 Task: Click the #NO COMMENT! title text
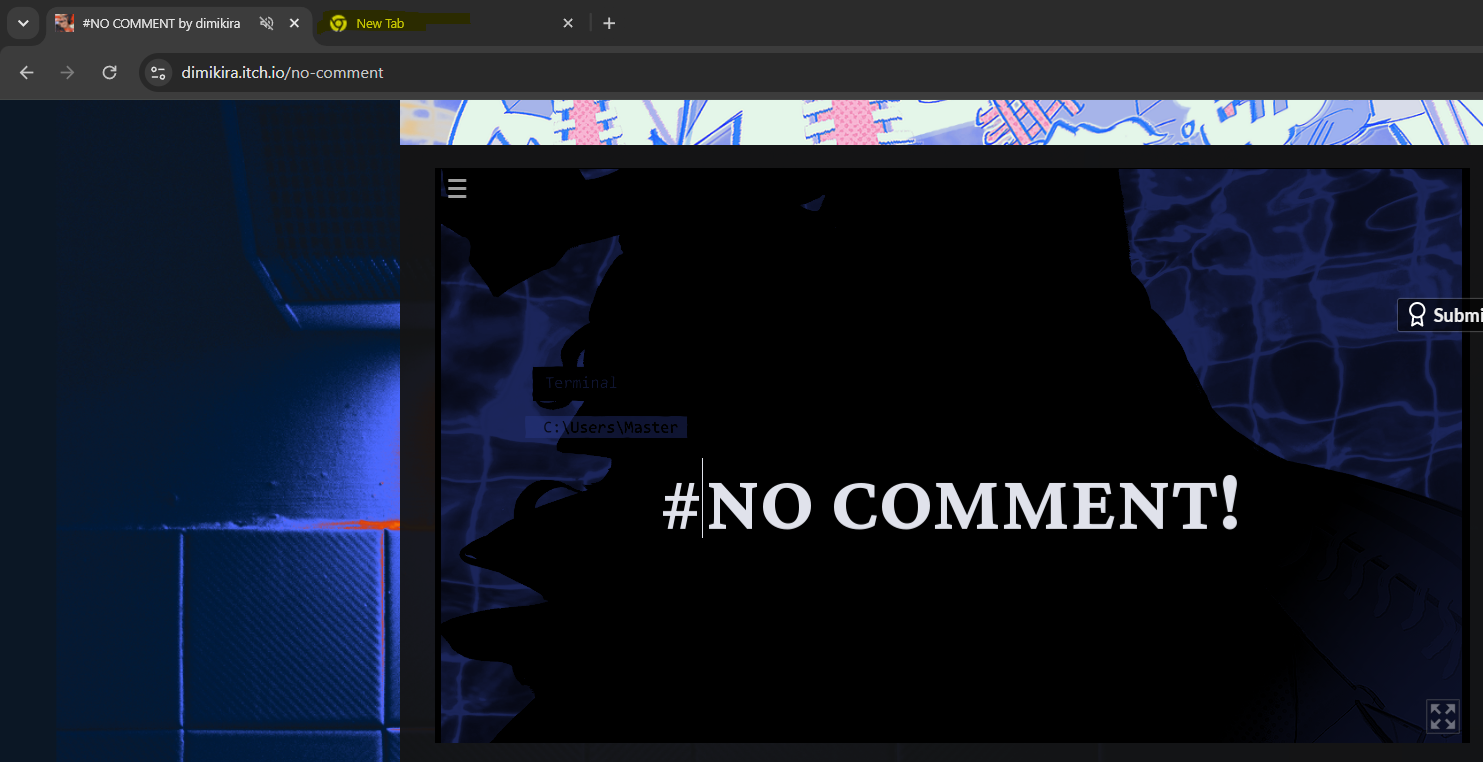[x=951, y=503]
